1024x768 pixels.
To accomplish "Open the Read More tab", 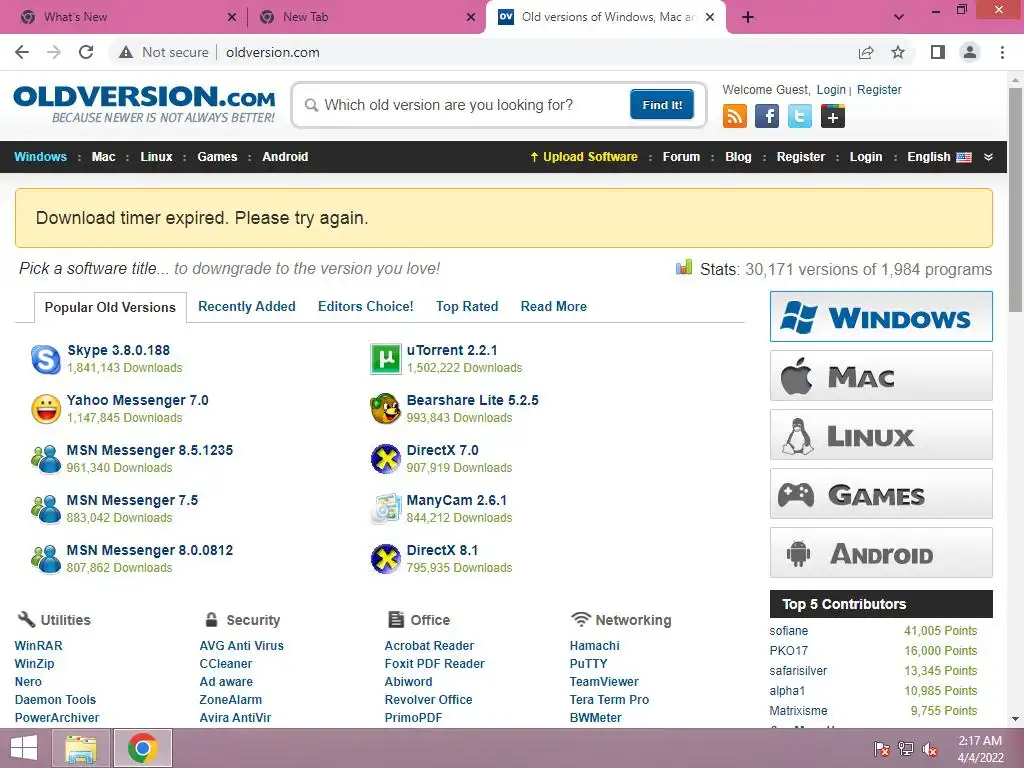I will coord(553,306).
